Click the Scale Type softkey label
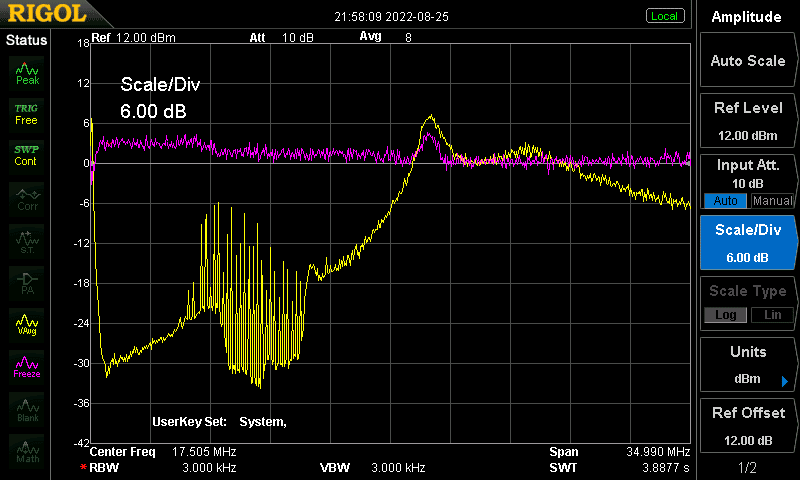The image size is (800, 480). [x=747, y=291]
